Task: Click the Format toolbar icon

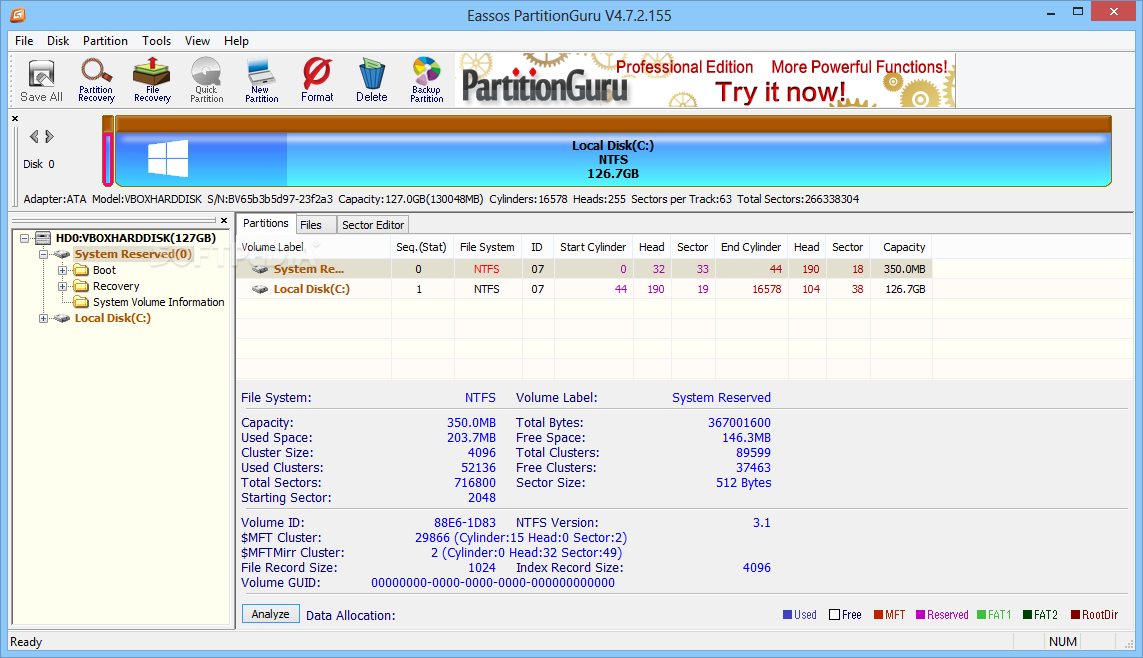Action: (317, 81)
